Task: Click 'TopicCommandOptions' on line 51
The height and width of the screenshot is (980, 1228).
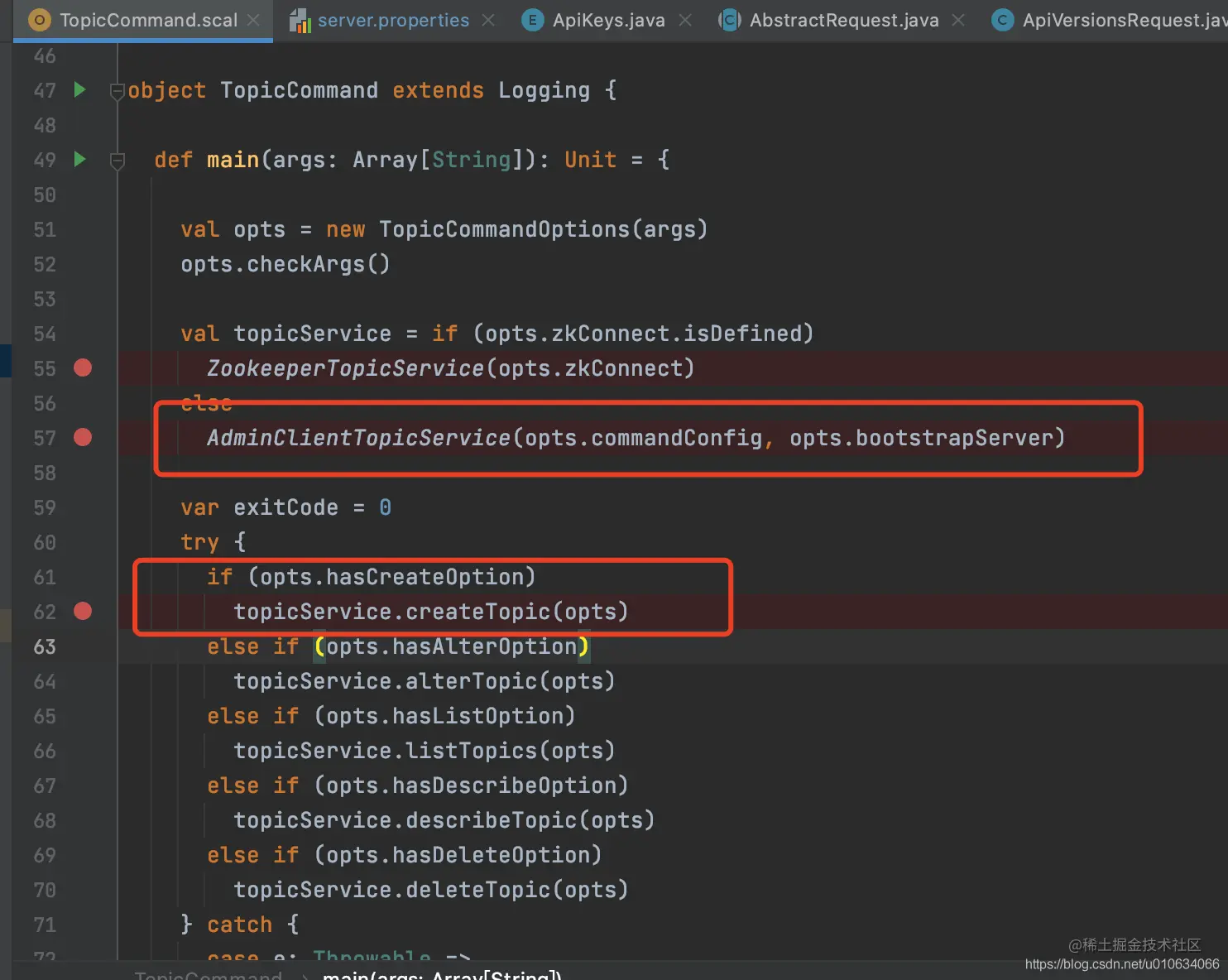Action: [505, 229]
